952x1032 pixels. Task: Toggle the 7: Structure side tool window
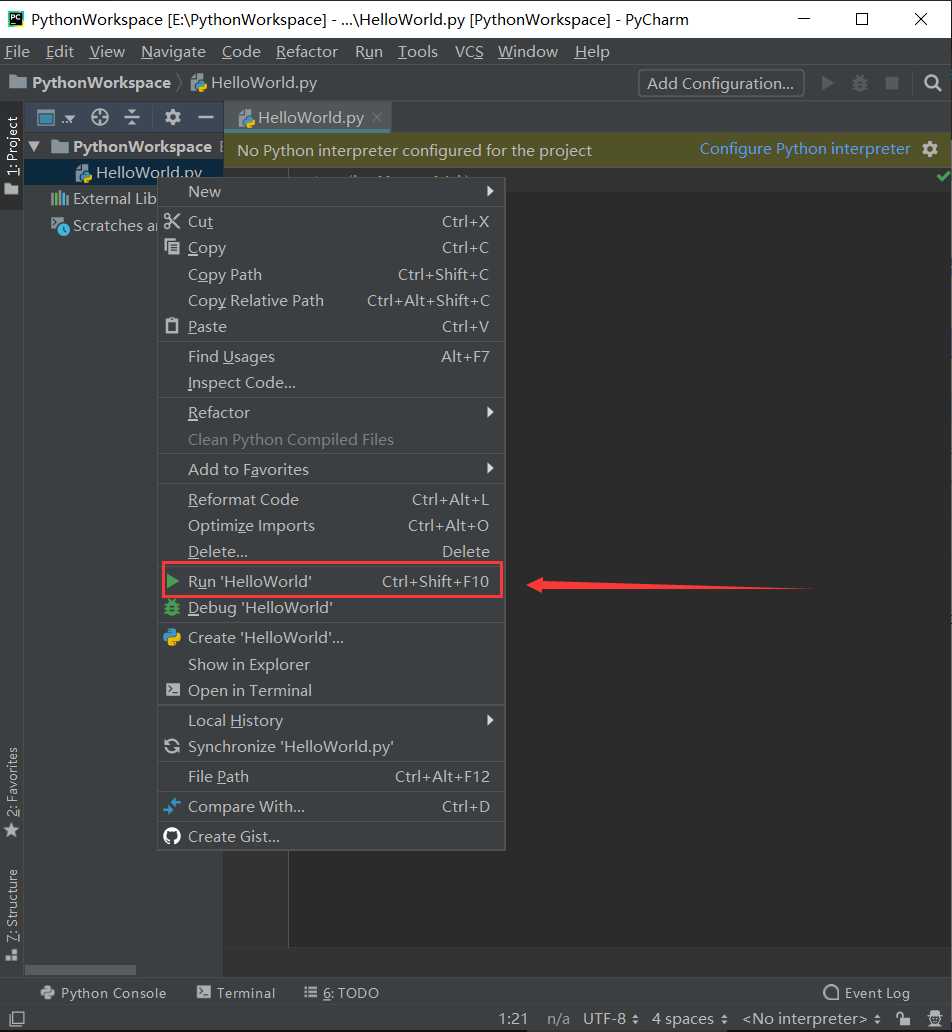click(12, 914)
